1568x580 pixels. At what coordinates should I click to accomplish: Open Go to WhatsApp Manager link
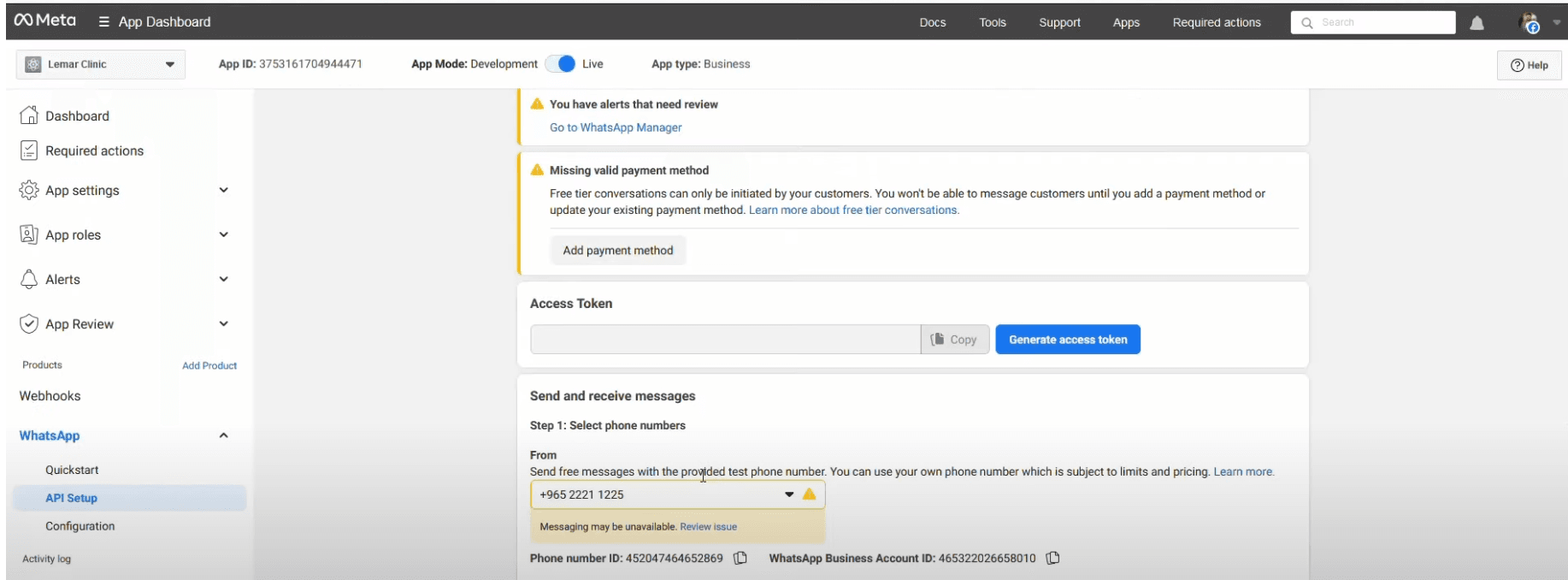click(616, 127)
